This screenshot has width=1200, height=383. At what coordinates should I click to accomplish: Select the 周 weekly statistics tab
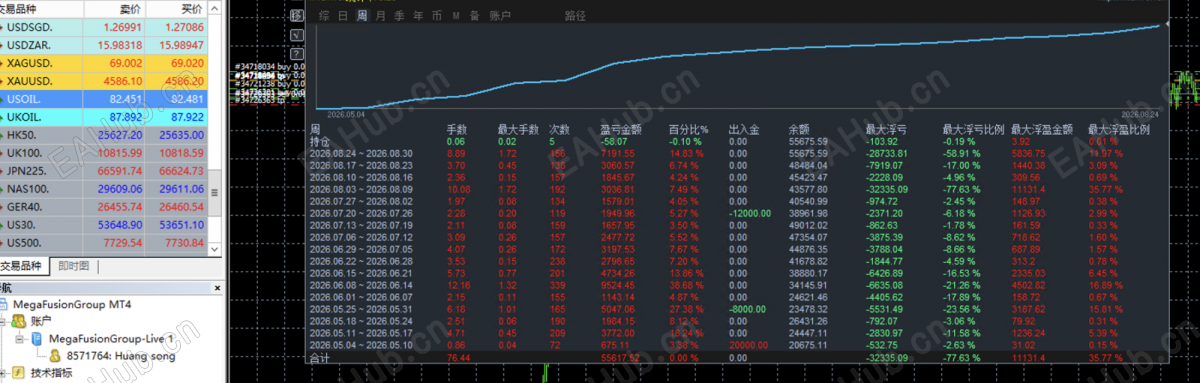coord(362,16)
